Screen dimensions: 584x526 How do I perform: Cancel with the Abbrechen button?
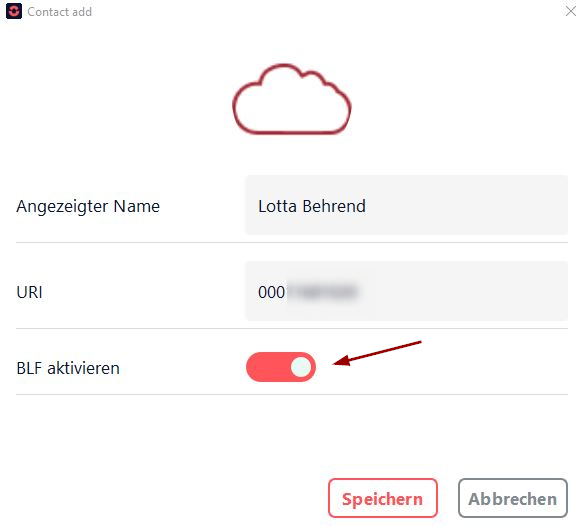[513, 498]
